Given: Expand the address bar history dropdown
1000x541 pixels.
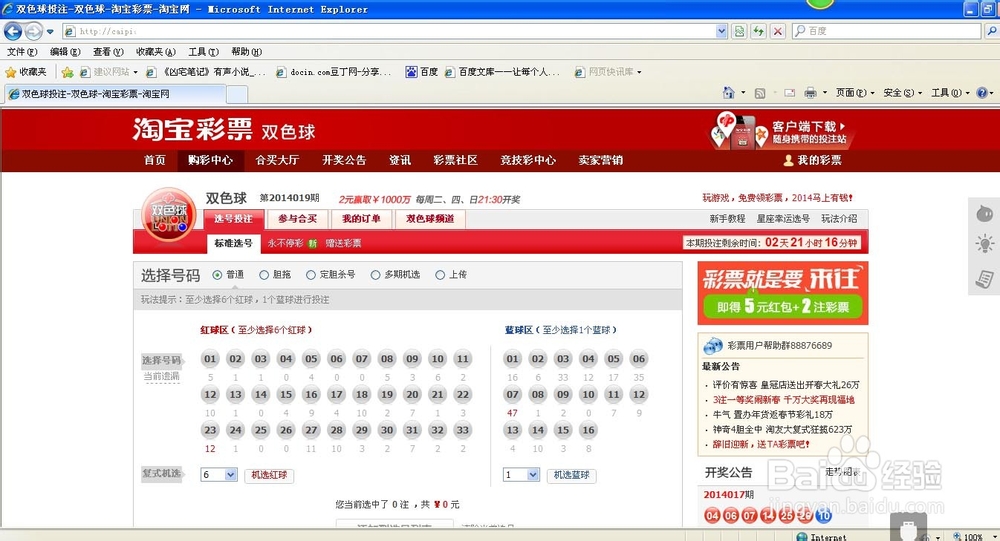Looking at the screenshot, I should click(721, 31).
